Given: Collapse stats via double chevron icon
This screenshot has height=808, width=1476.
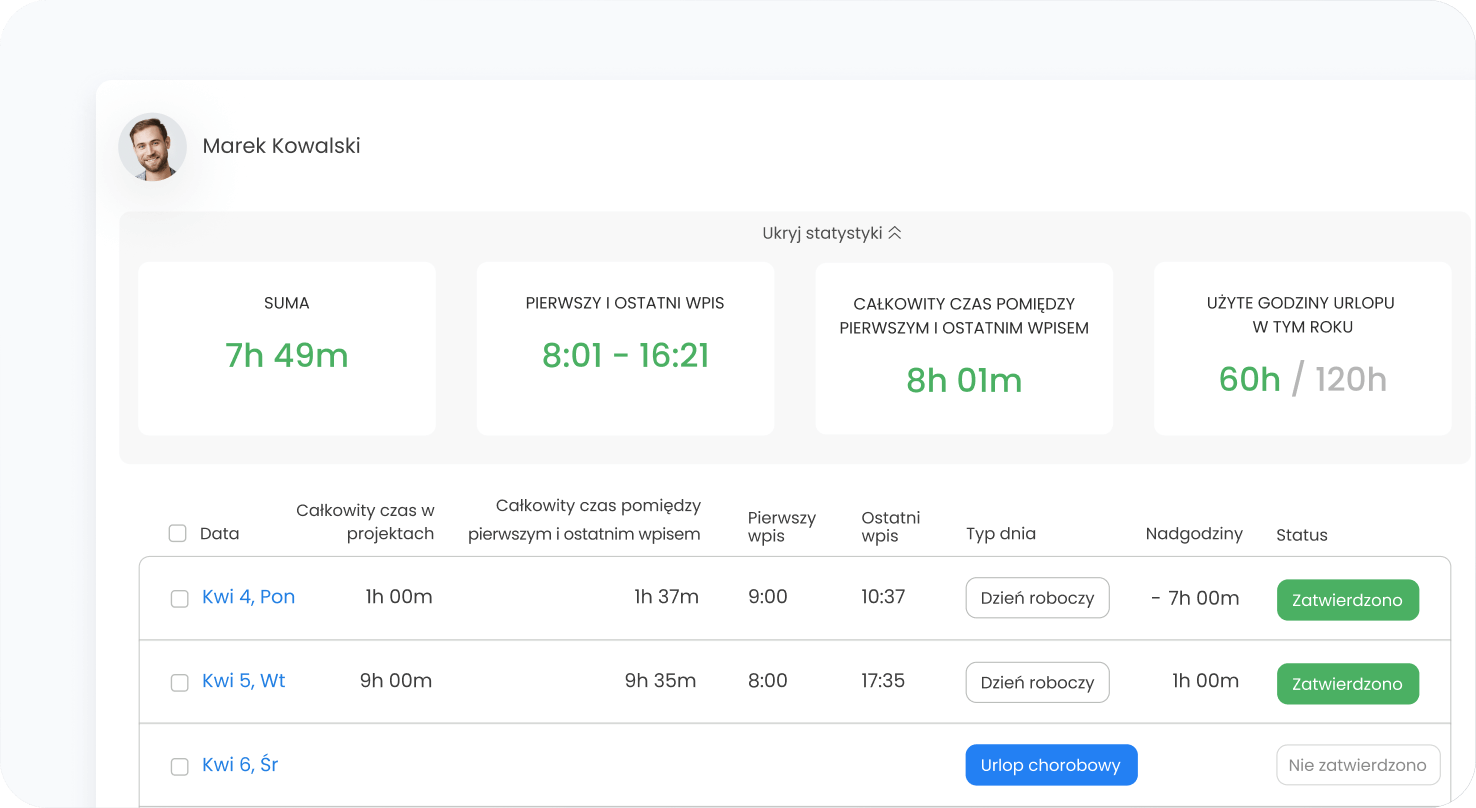Looking at the screenshot, I should 895,233.
